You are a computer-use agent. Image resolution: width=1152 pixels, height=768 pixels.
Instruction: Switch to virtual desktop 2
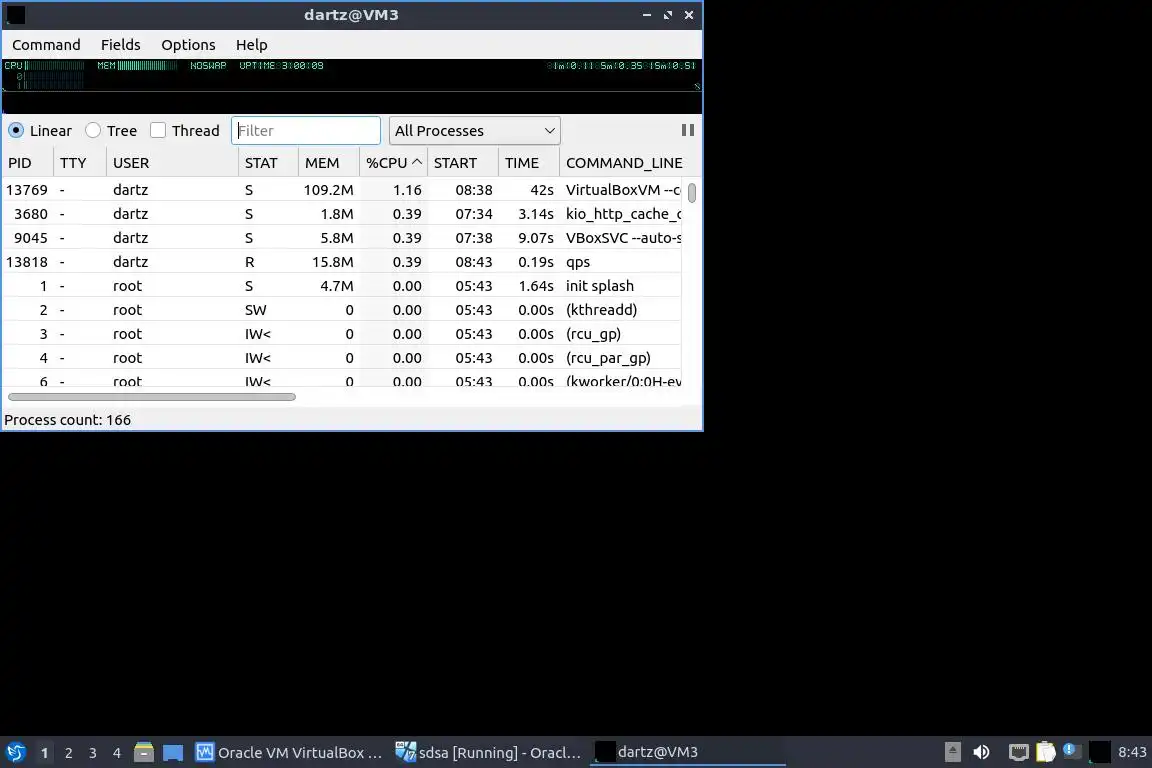[68, 753]
